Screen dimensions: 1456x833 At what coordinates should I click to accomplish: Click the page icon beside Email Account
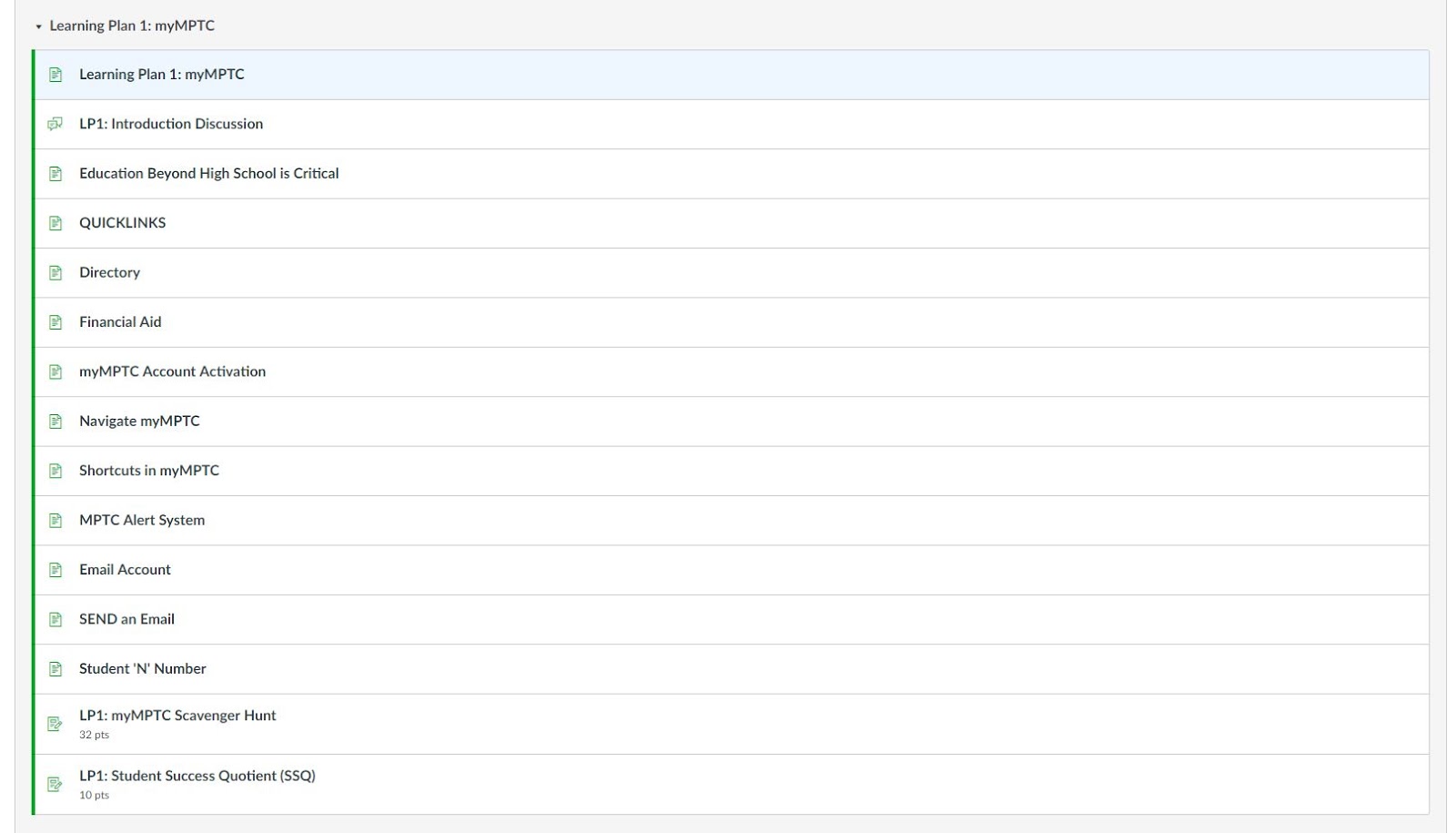56,570
